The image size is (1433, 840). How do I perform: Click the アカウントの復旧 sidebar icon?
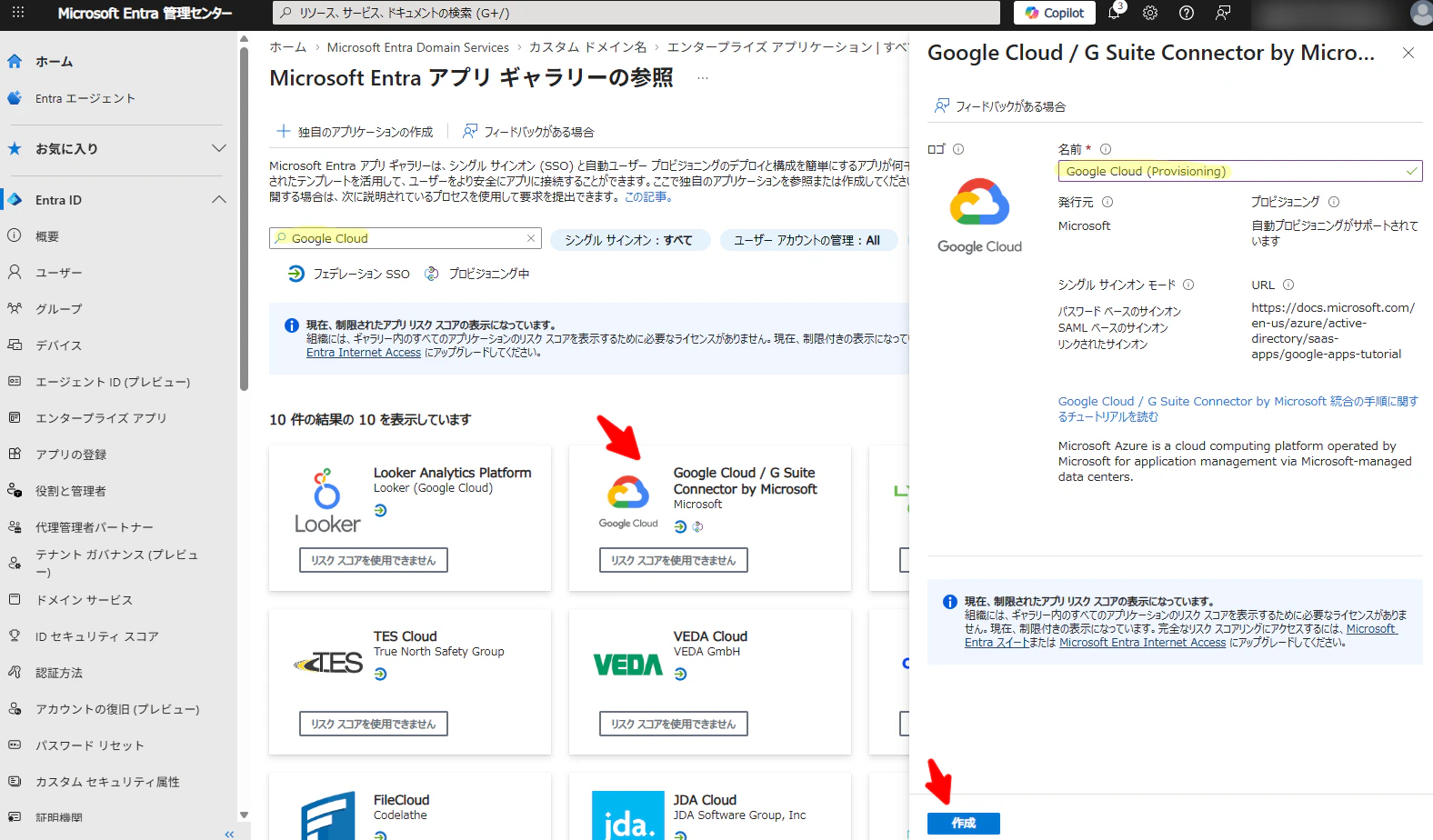point(15,709)
